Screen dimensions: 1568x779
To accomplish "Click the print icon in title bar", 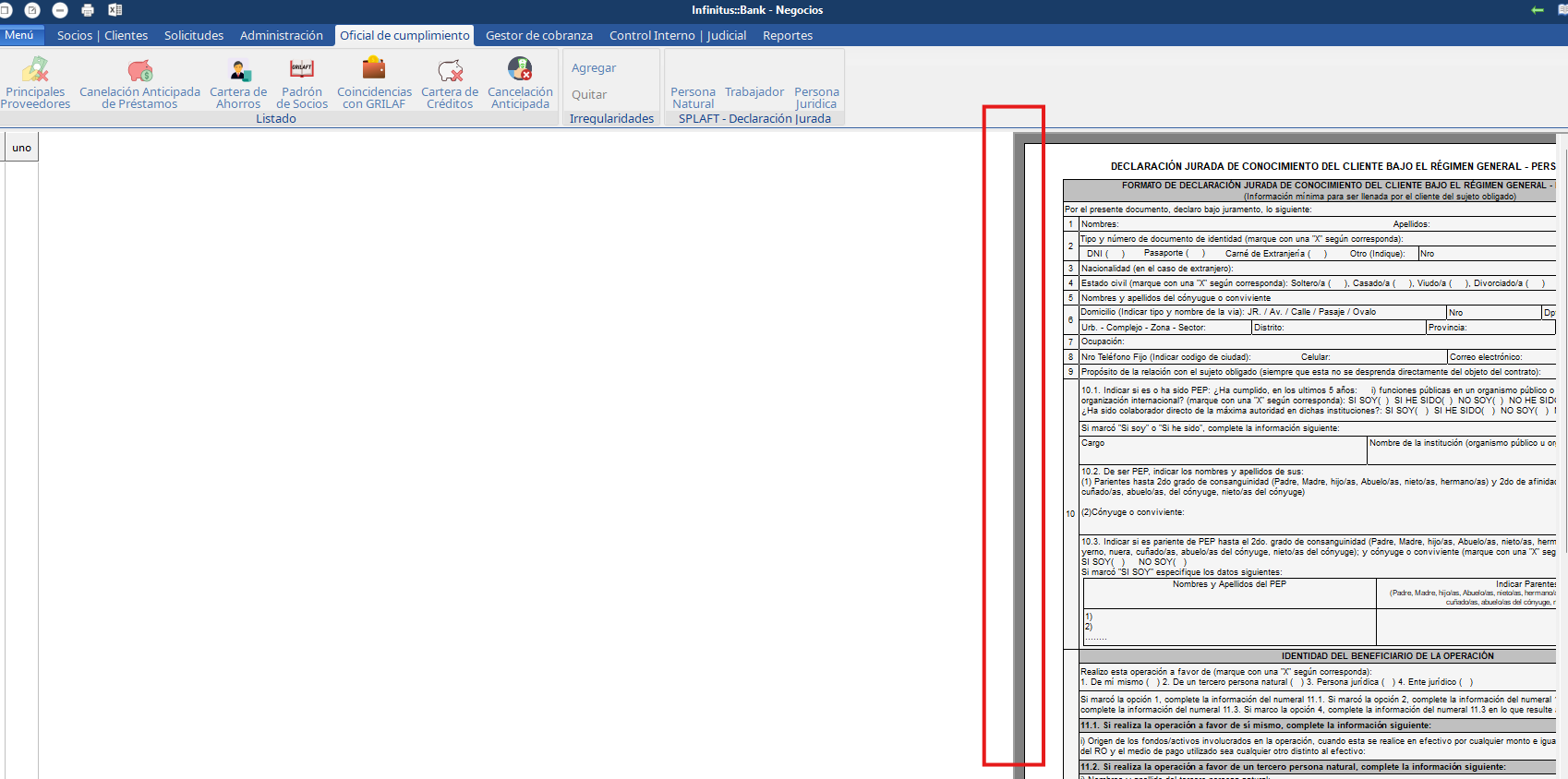I will click(x=88, y=10).
